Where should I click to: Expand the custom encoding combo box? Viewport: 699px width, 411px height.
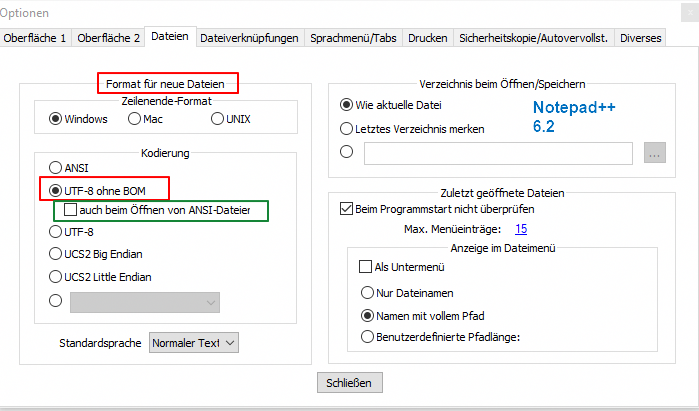pyautogui.click(x=145, y=302)
